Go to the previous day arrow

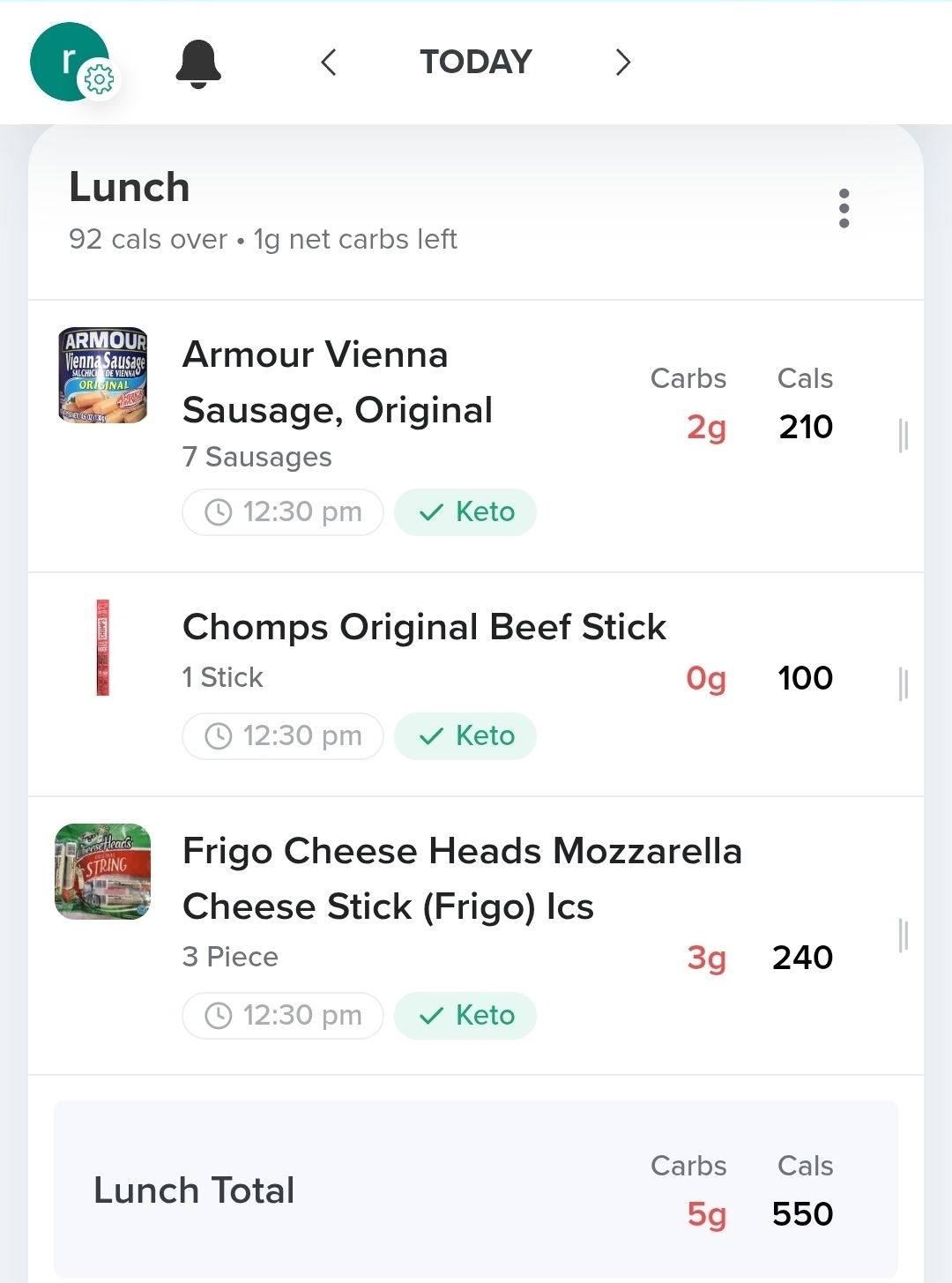[x=329, y=63]
